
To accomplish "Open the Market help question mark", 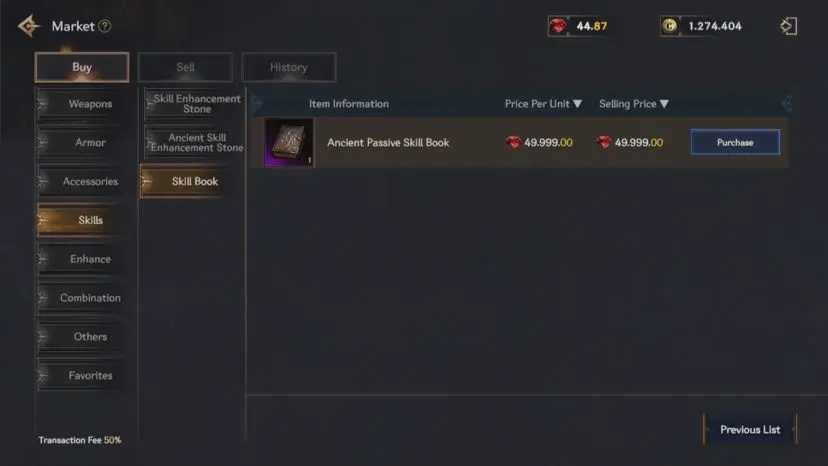I will click(x=105, y=26).
